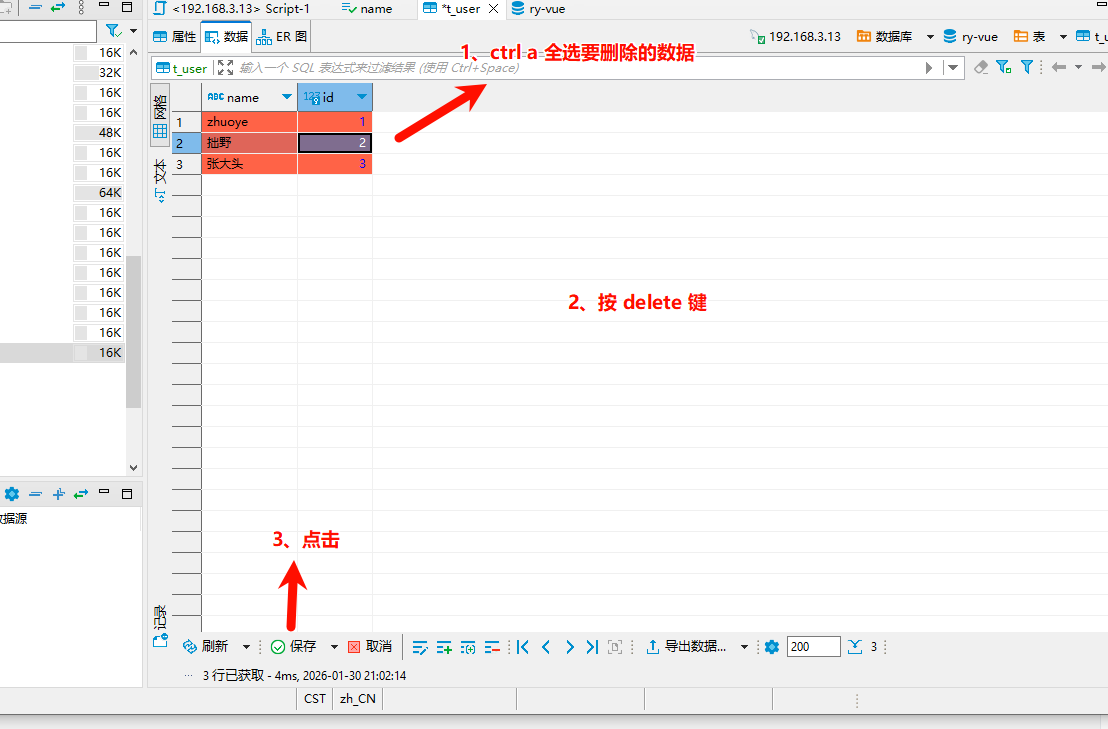1108x729 pixels.
Task: Open the navigator filter dropdown arrow
Action: 134,31
